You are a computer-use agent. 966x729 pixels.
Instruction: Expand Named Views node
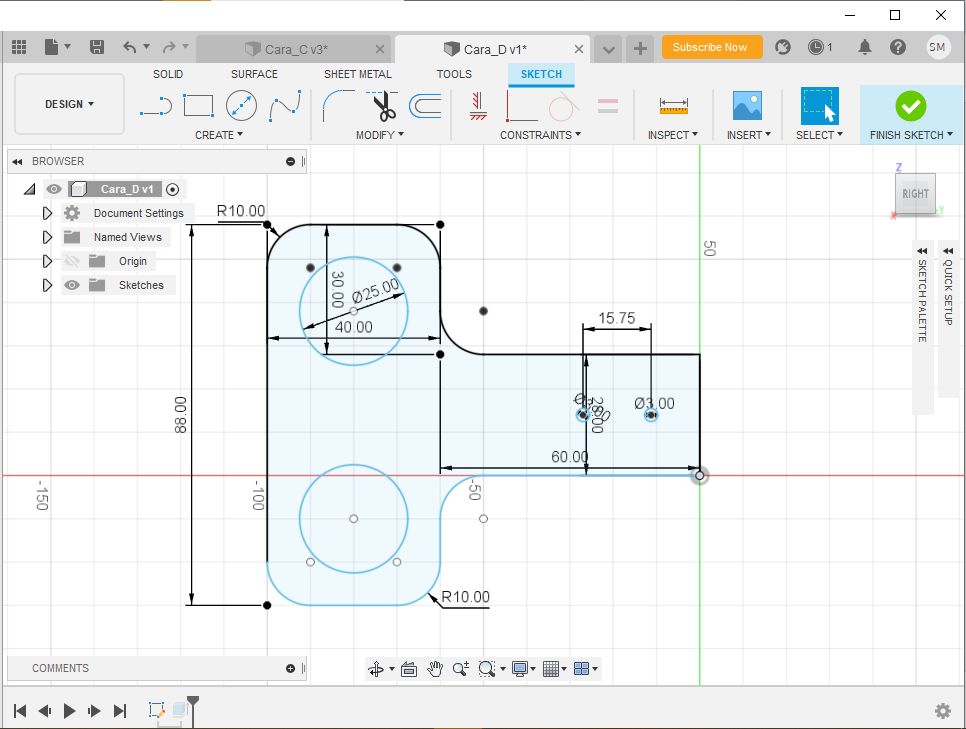47,237
